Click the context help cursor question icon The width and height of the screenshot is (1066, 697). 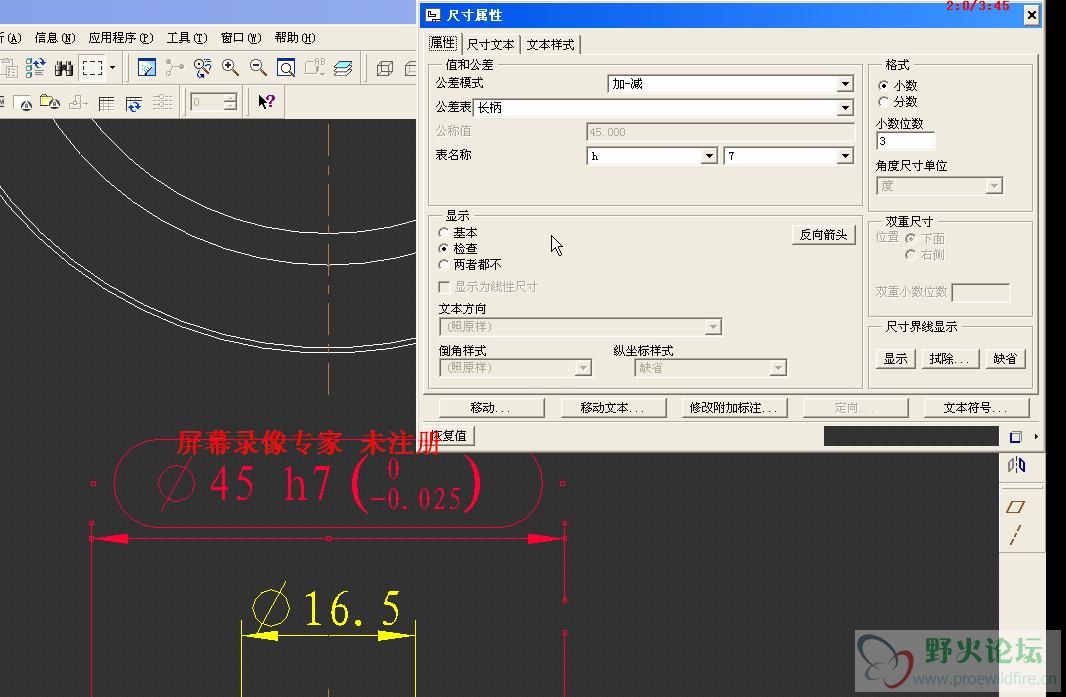(x=266, y=103)
